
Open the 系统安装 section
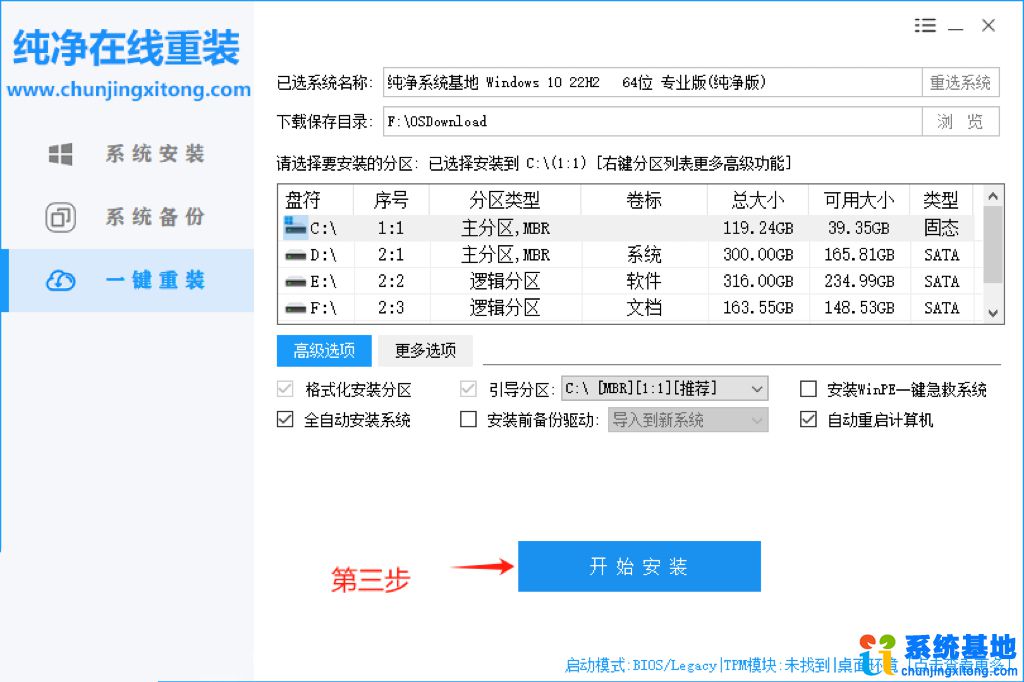pos(127,154)
